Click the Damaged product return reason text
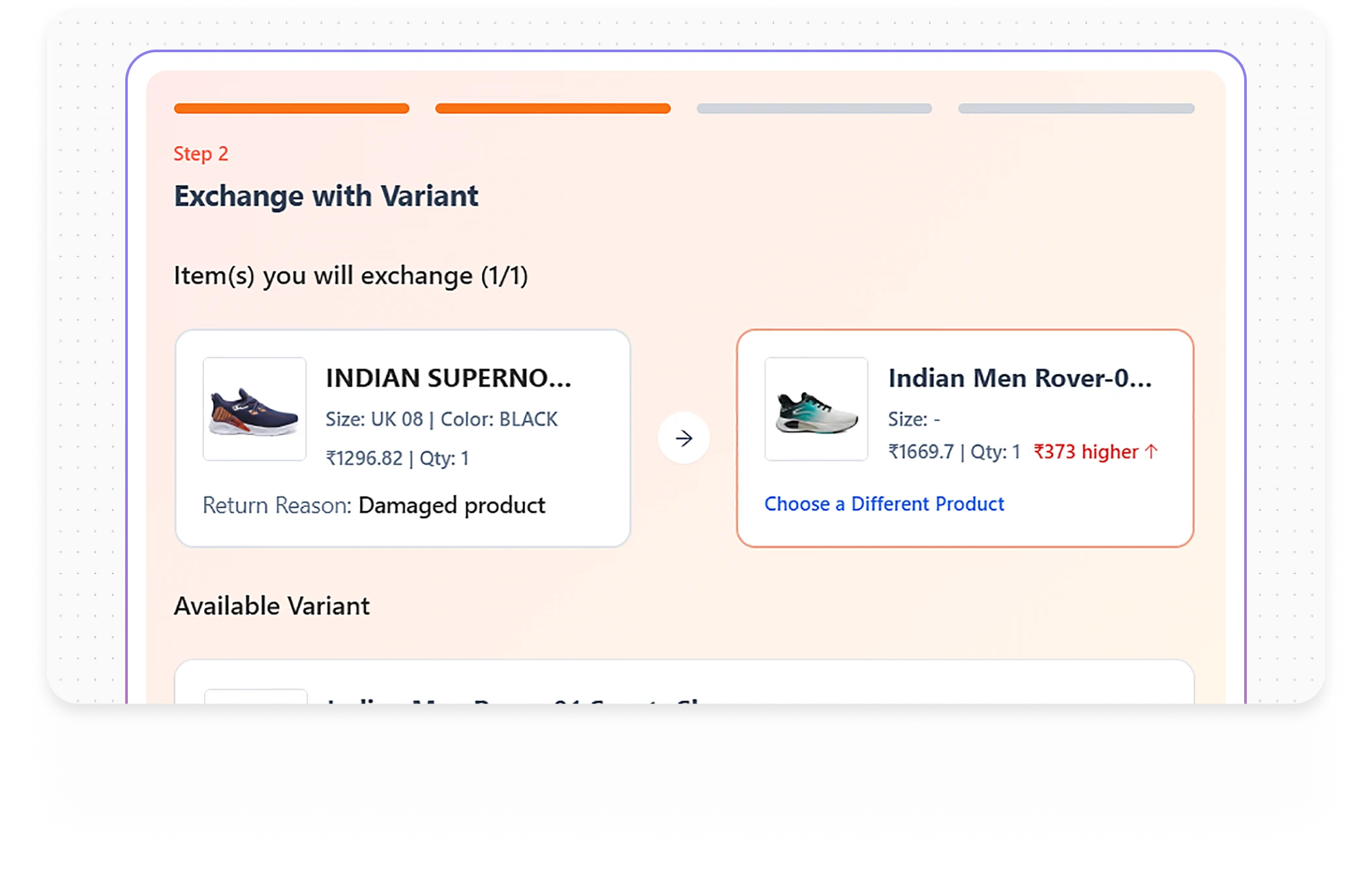Screen dimensions: 1372x871 click(451, 506)
